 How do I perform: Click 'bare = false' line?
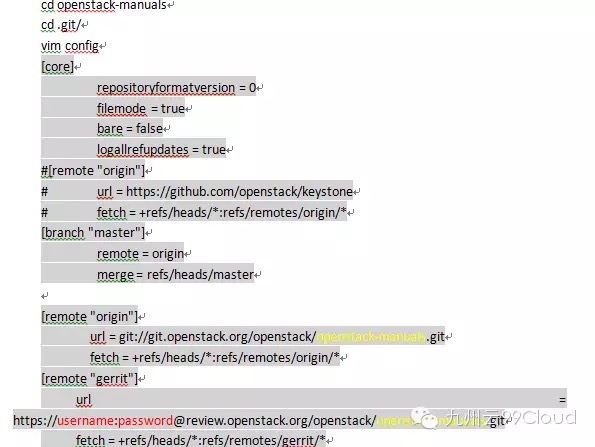coord(130,129)
